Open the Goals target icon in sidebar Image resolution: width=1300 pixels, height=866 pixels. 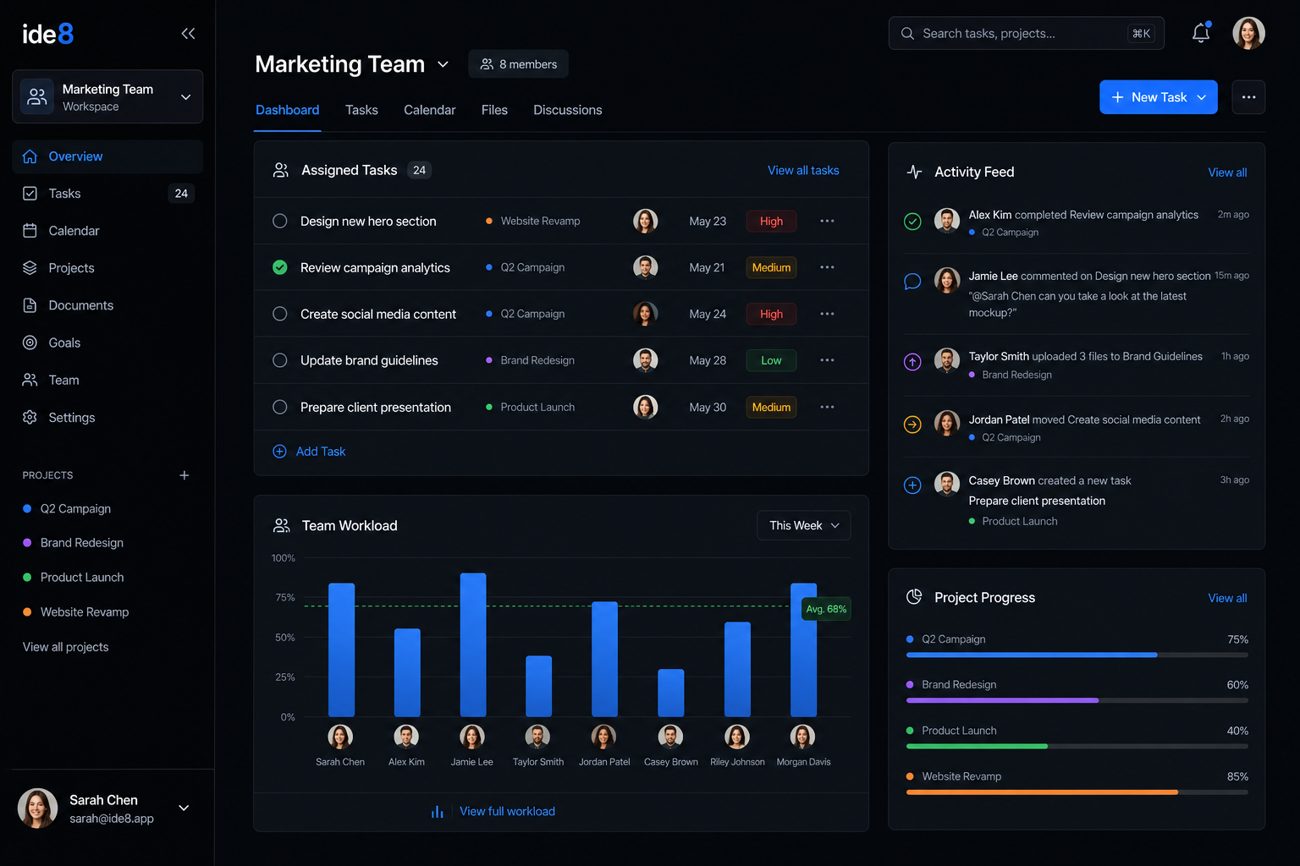point(30,342)
